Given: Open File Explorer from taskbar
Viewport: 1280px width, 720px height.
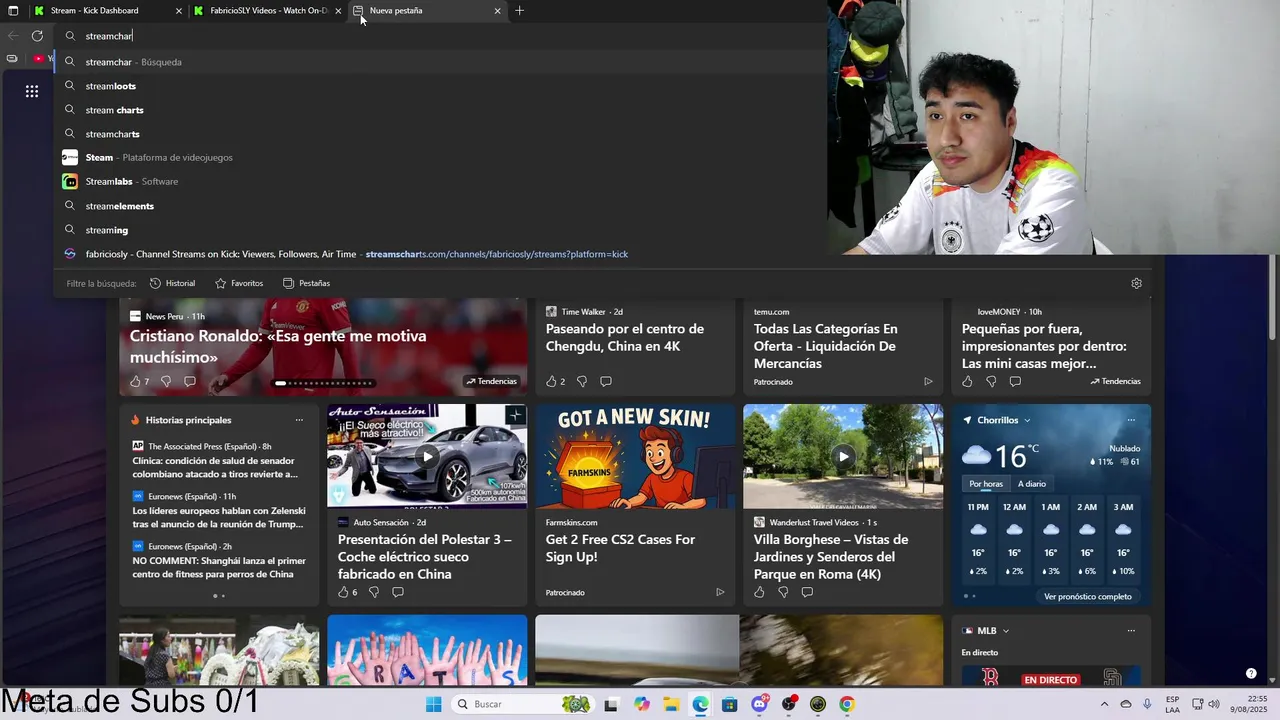Looking at the screenshot, I should click(x=671, y=704).
